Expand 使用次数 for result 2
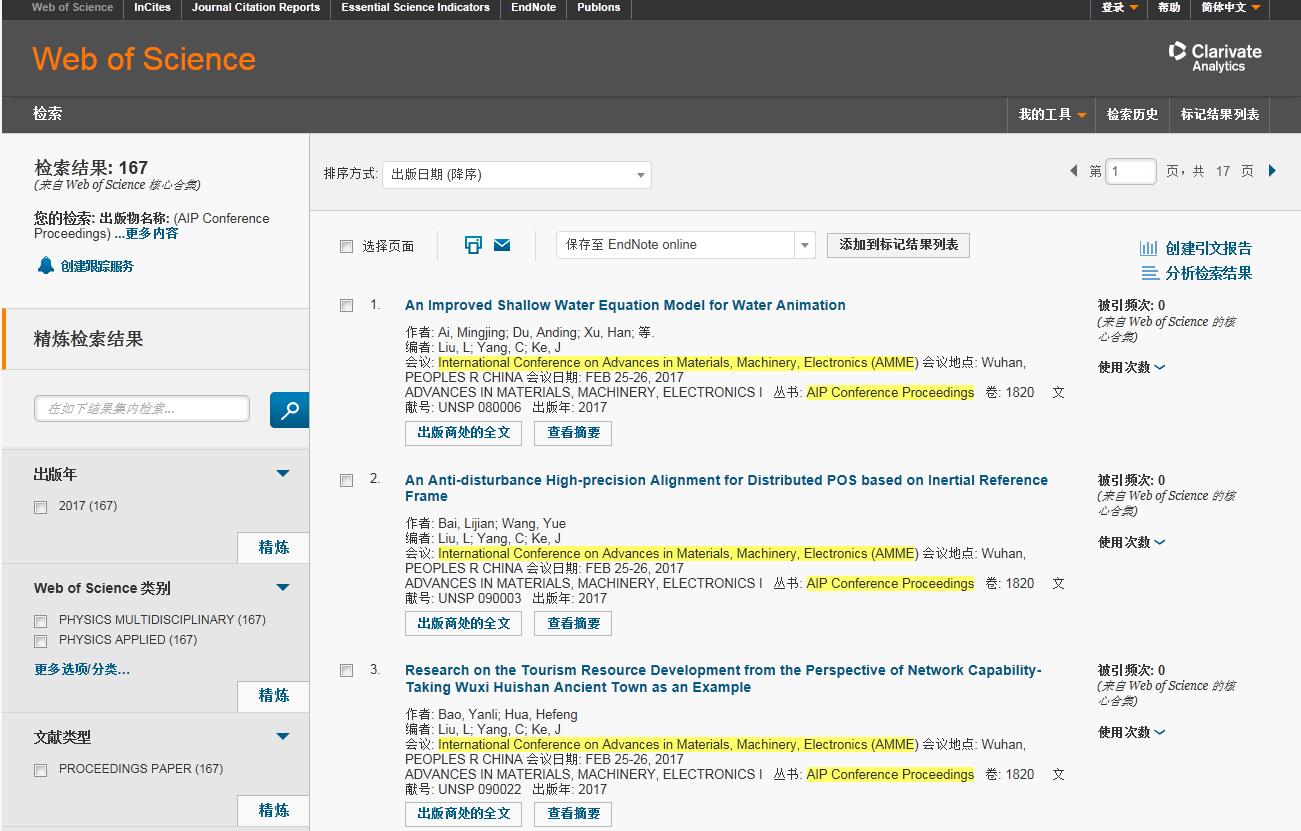 click(x=1131, y=542)
